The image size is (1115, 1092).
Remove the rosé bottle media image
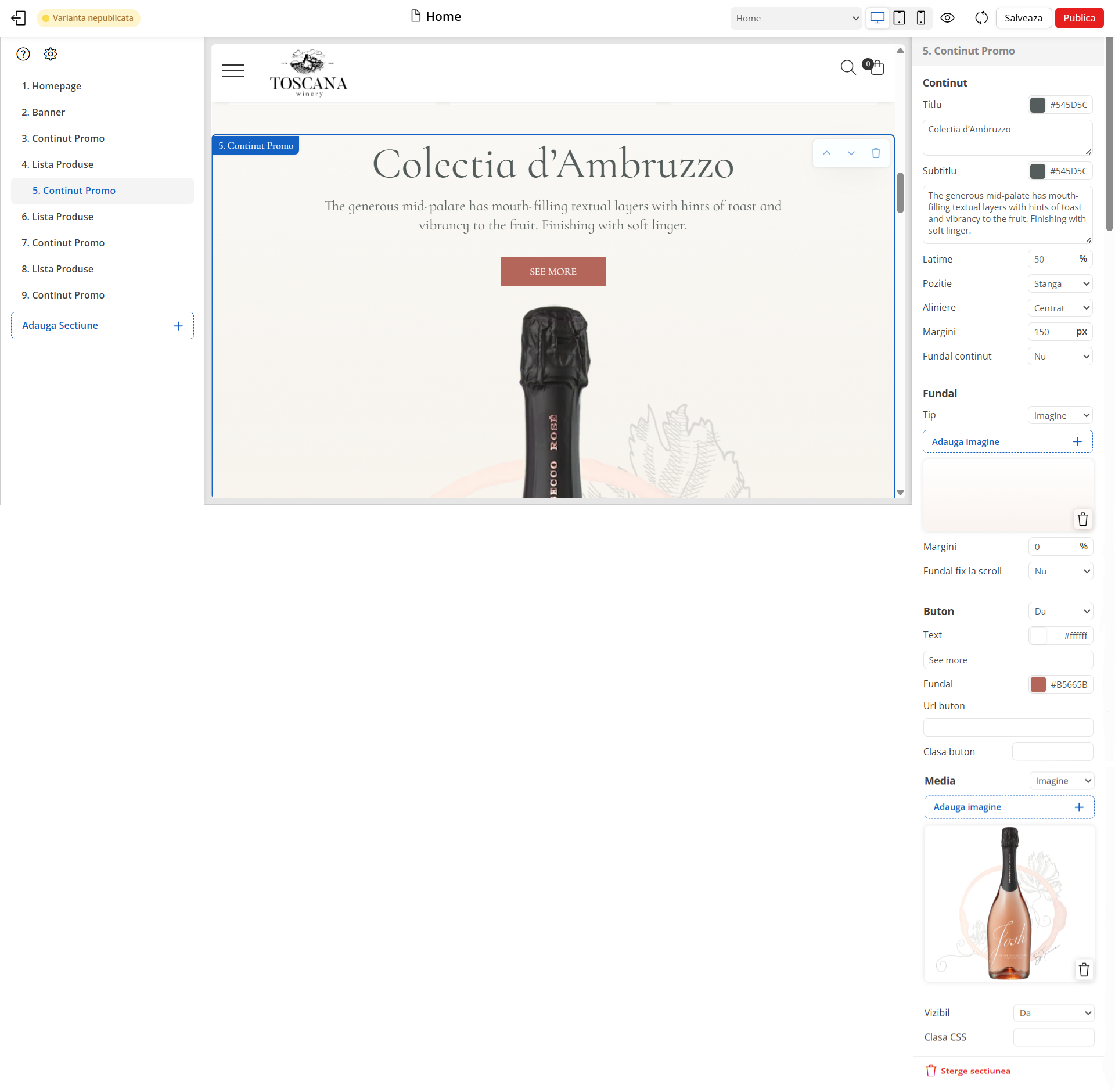[1084, 969]
